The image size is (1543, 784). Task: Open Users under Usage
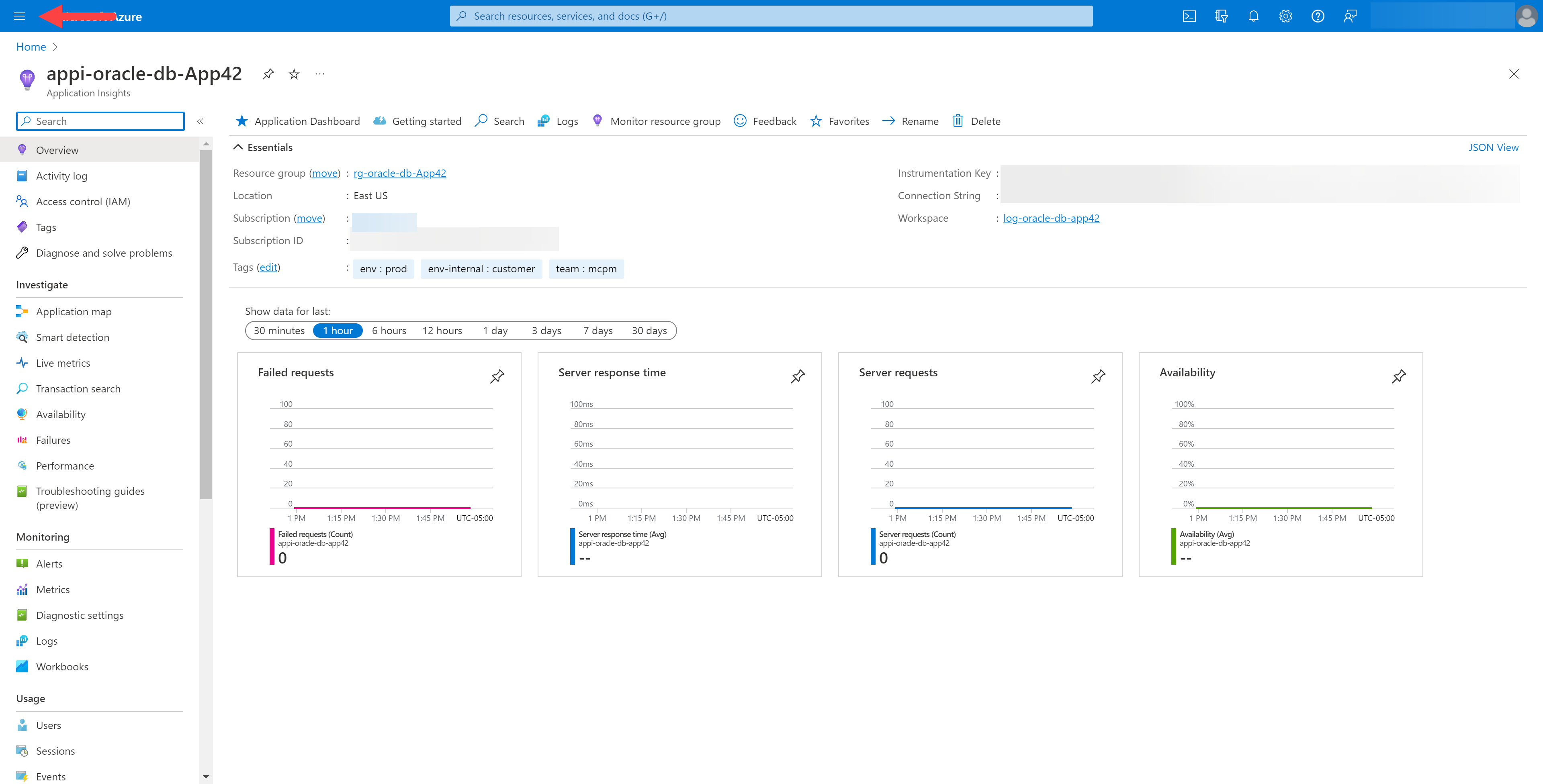click(x=99, y=725)
